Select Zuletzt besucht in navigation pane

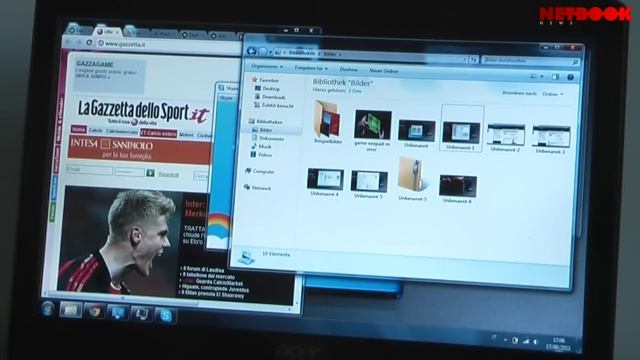[x=274, y=106]
